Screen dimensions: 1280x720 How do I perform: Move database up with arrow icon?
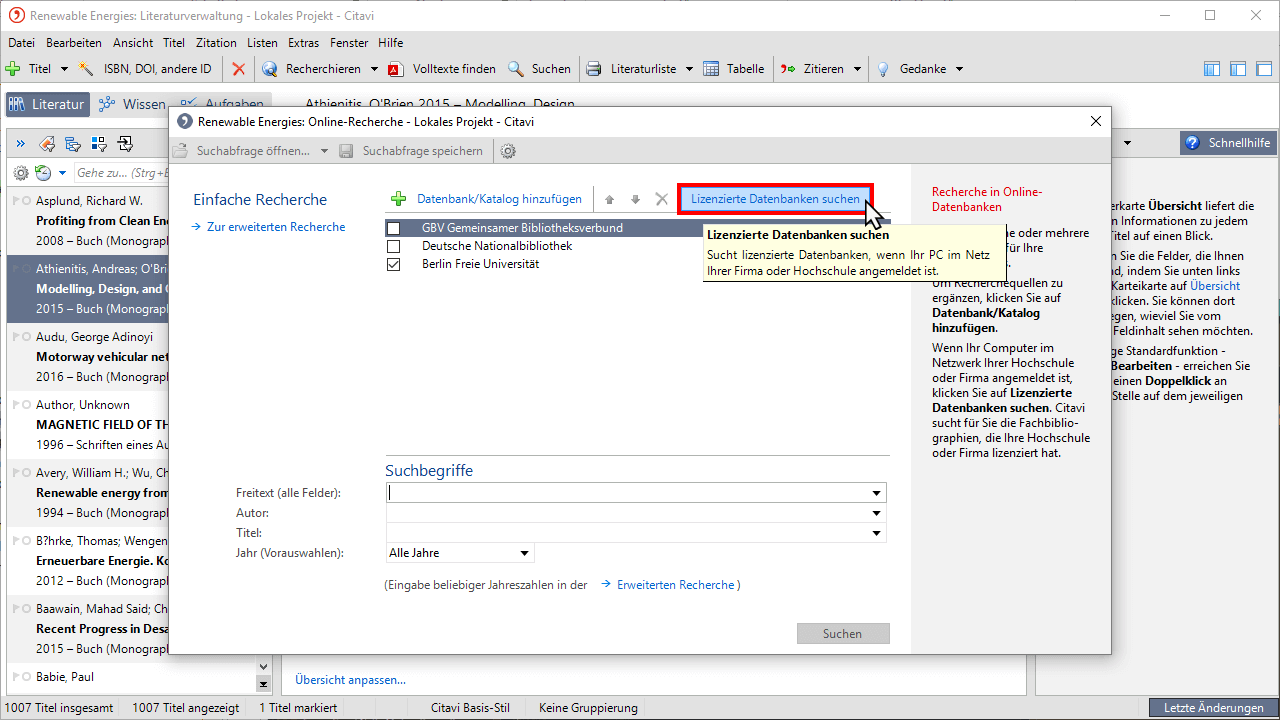(x=609, y=199)
